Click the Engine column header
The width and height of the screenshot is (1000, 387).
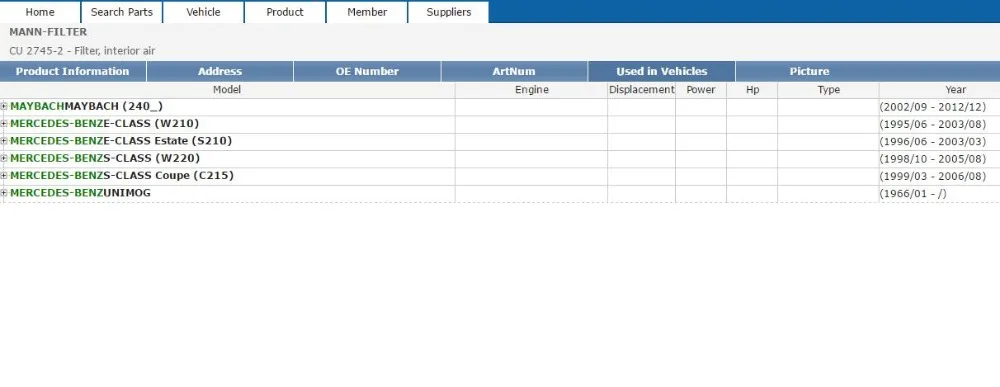[x=531, y=90]
